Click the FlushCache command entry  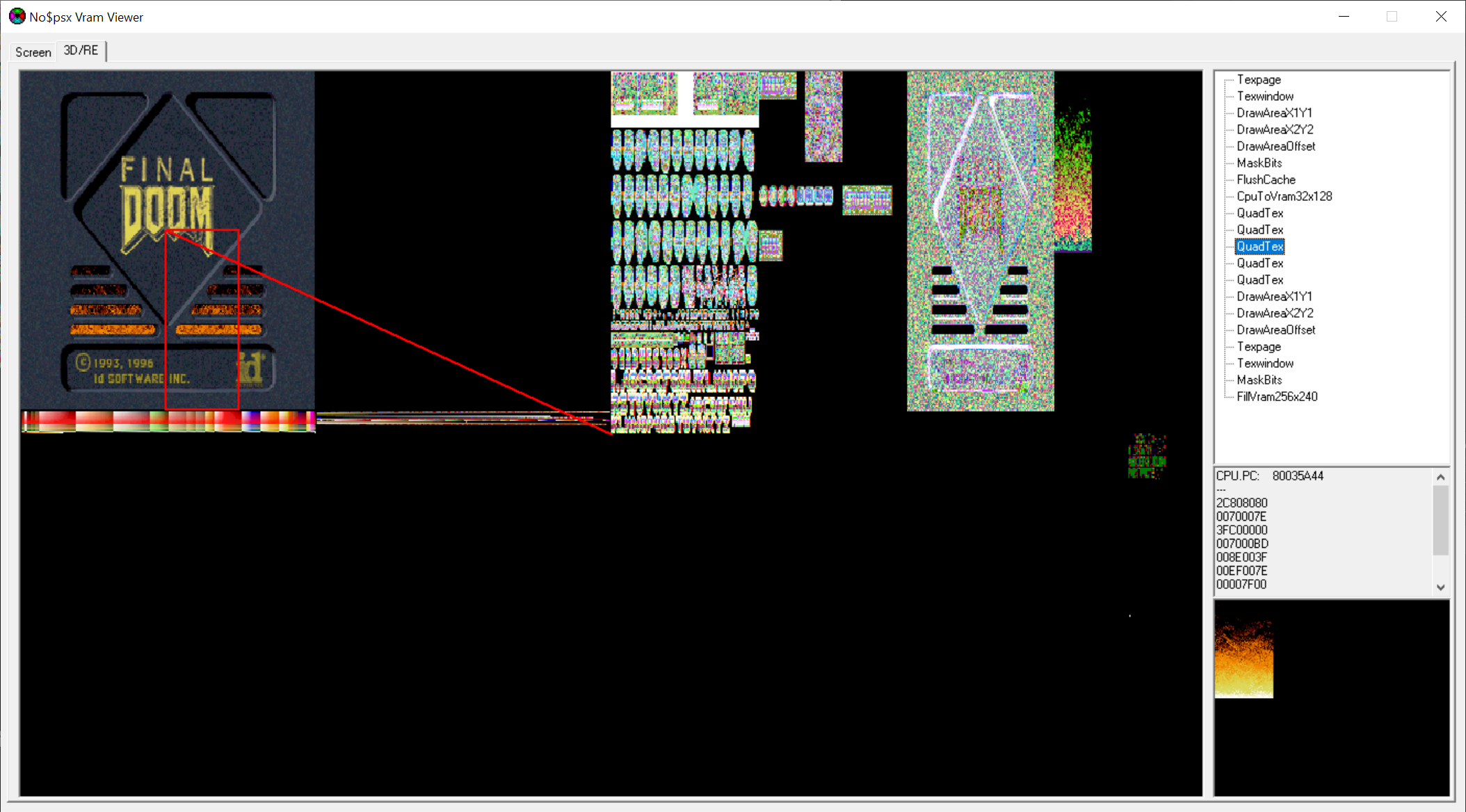pos(1265,180)
